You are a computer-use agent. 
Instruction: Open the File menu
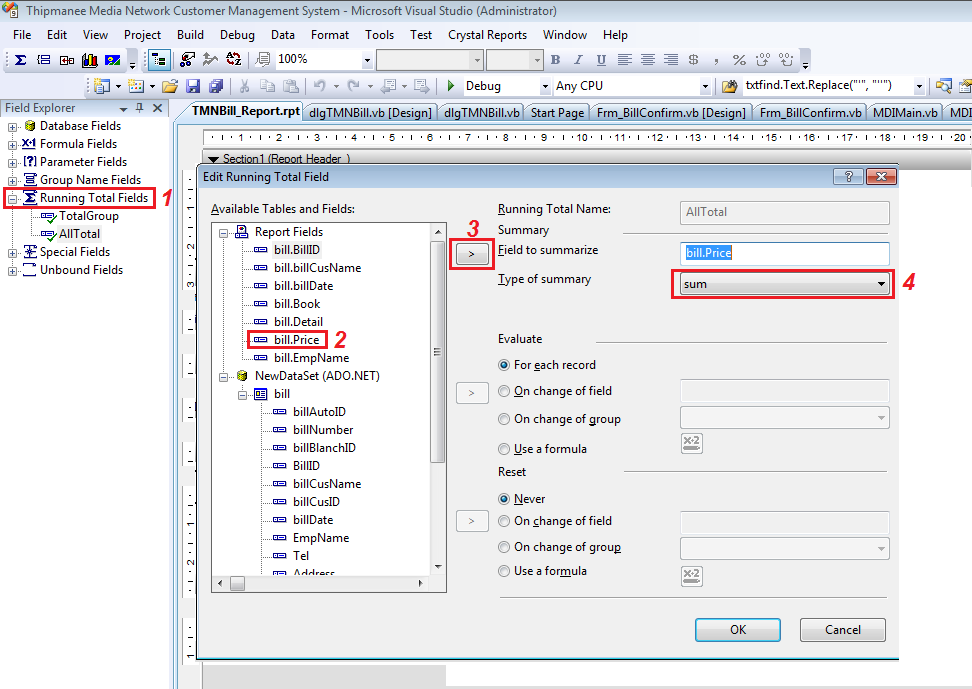click(22, 35)
